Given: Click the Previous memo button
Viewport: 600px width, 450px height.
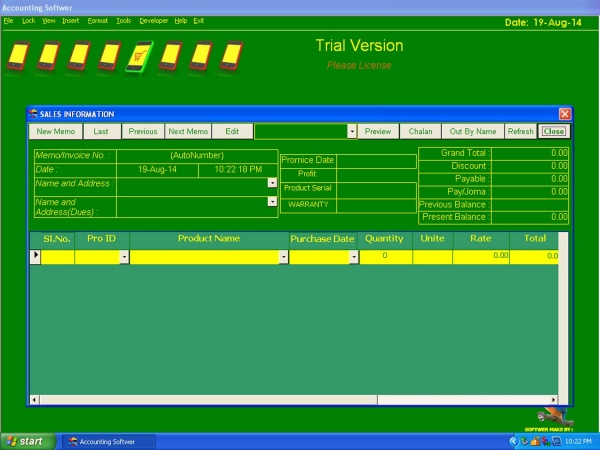Looking at the screenshot, I should point(143,131).
